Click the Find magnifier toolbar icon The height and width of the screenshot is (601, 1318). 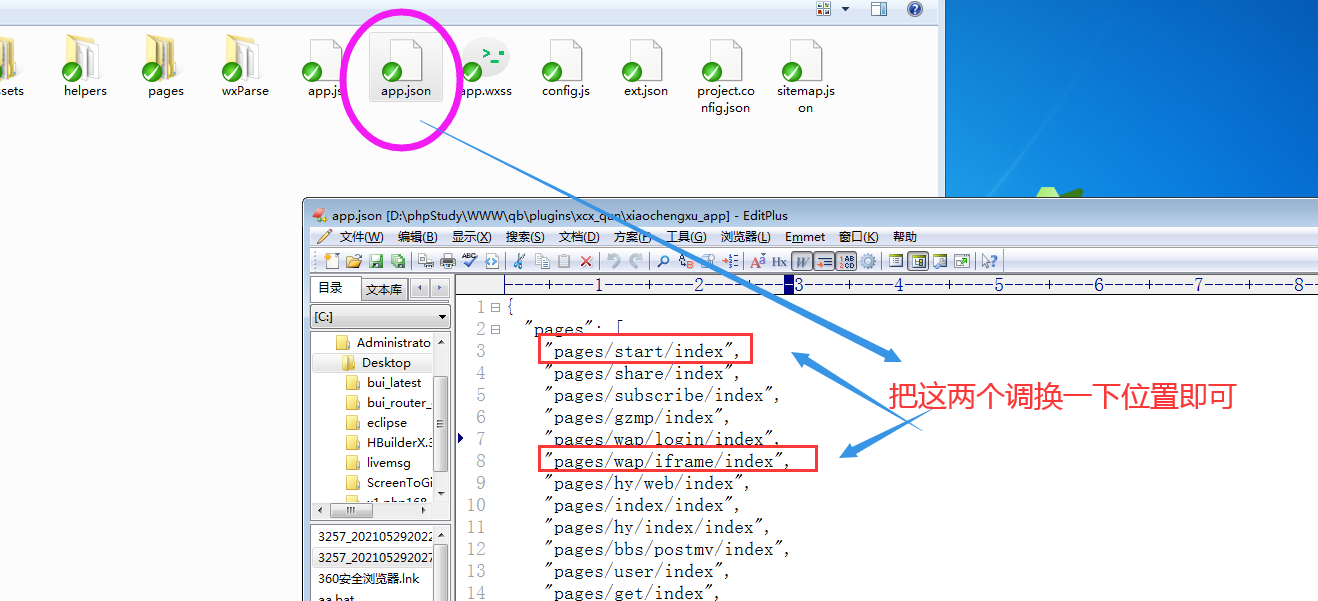(x=662, y=261)
